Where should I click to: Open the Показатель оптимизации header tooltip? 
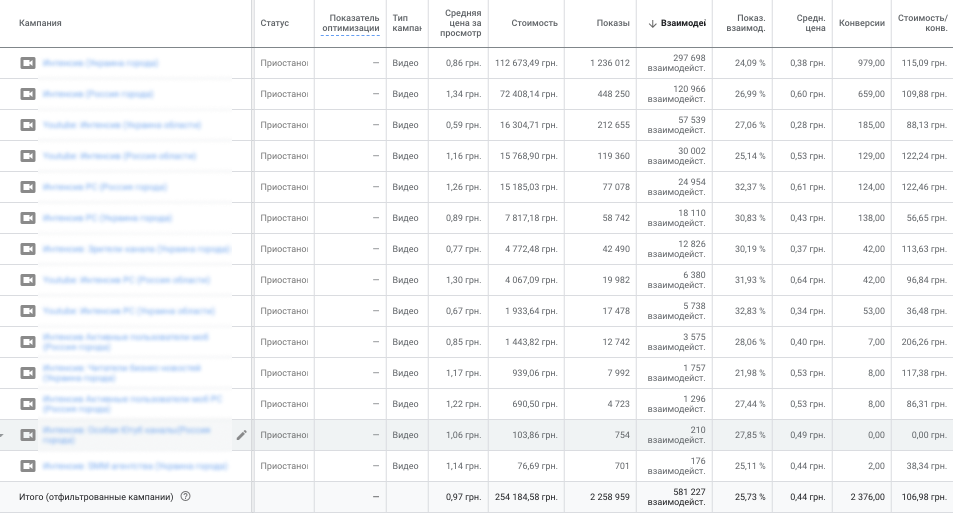coord(351,23)
